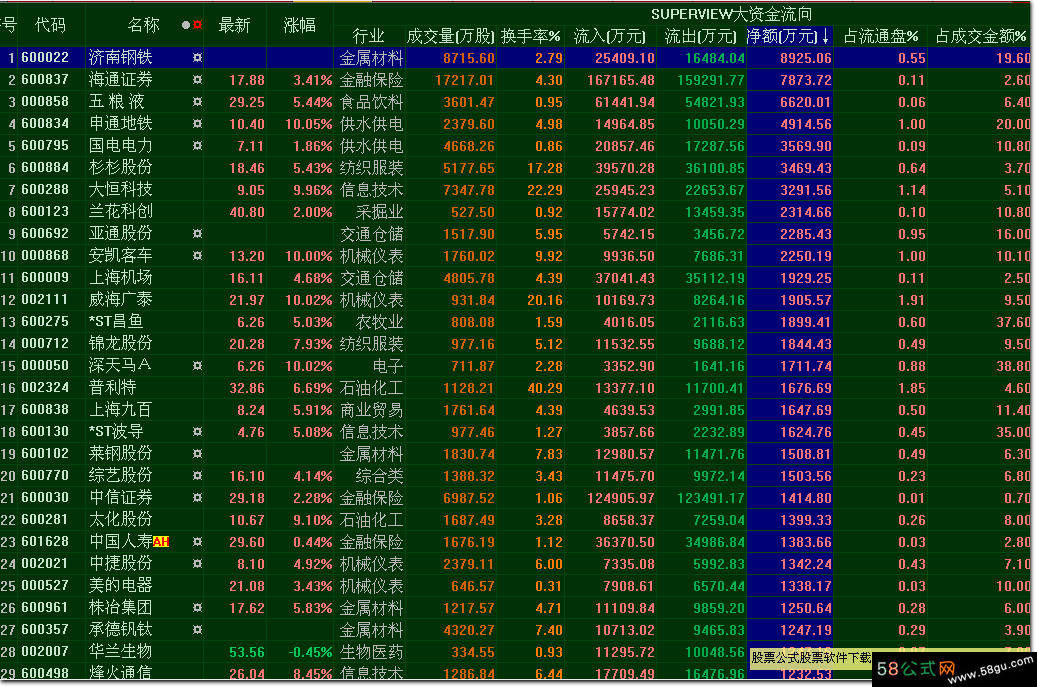
Task: Sort by the 名称 column header
Action: click(144, 25)
